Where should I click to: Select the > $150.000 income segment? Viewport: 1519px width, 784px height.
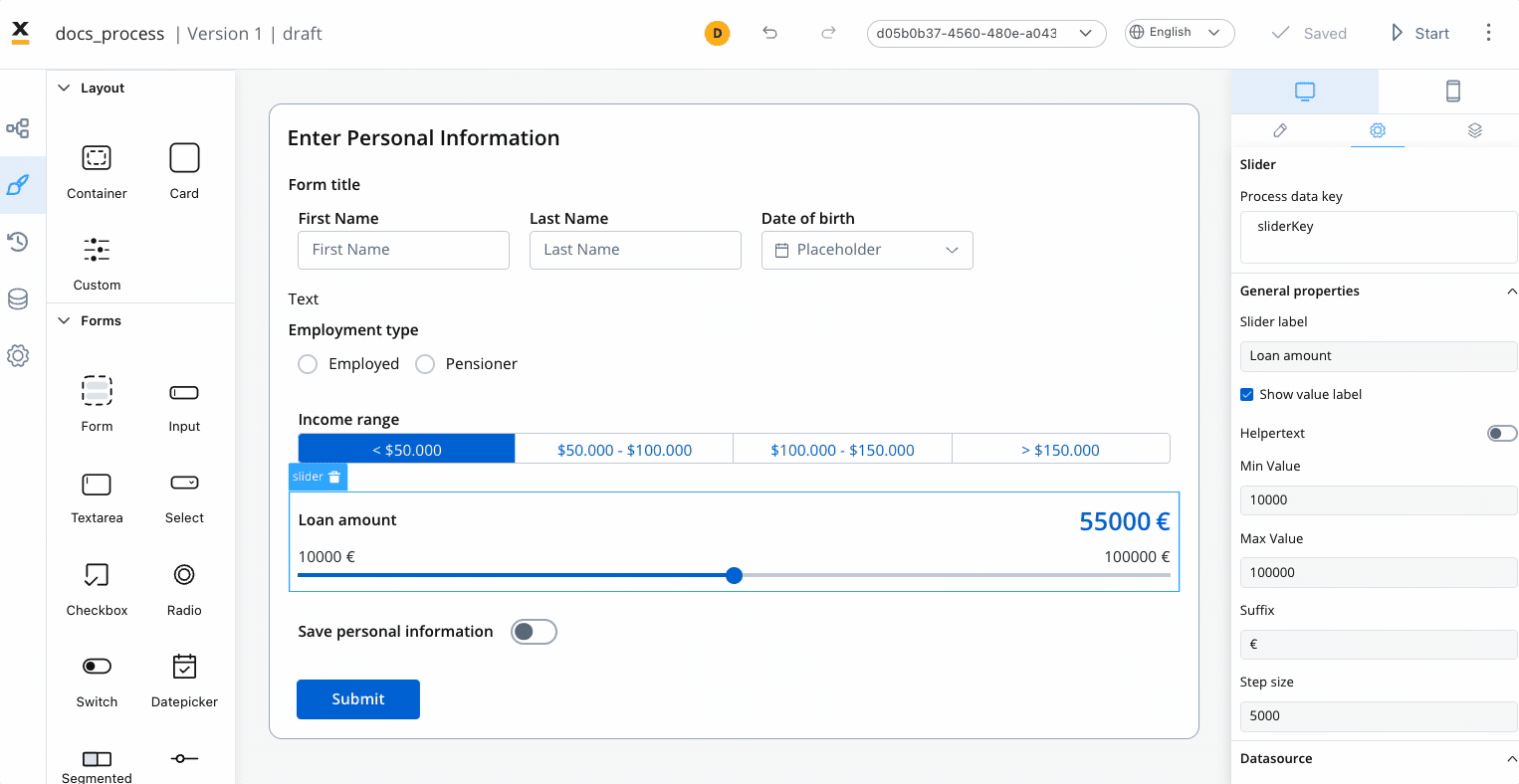[1061, 450]
